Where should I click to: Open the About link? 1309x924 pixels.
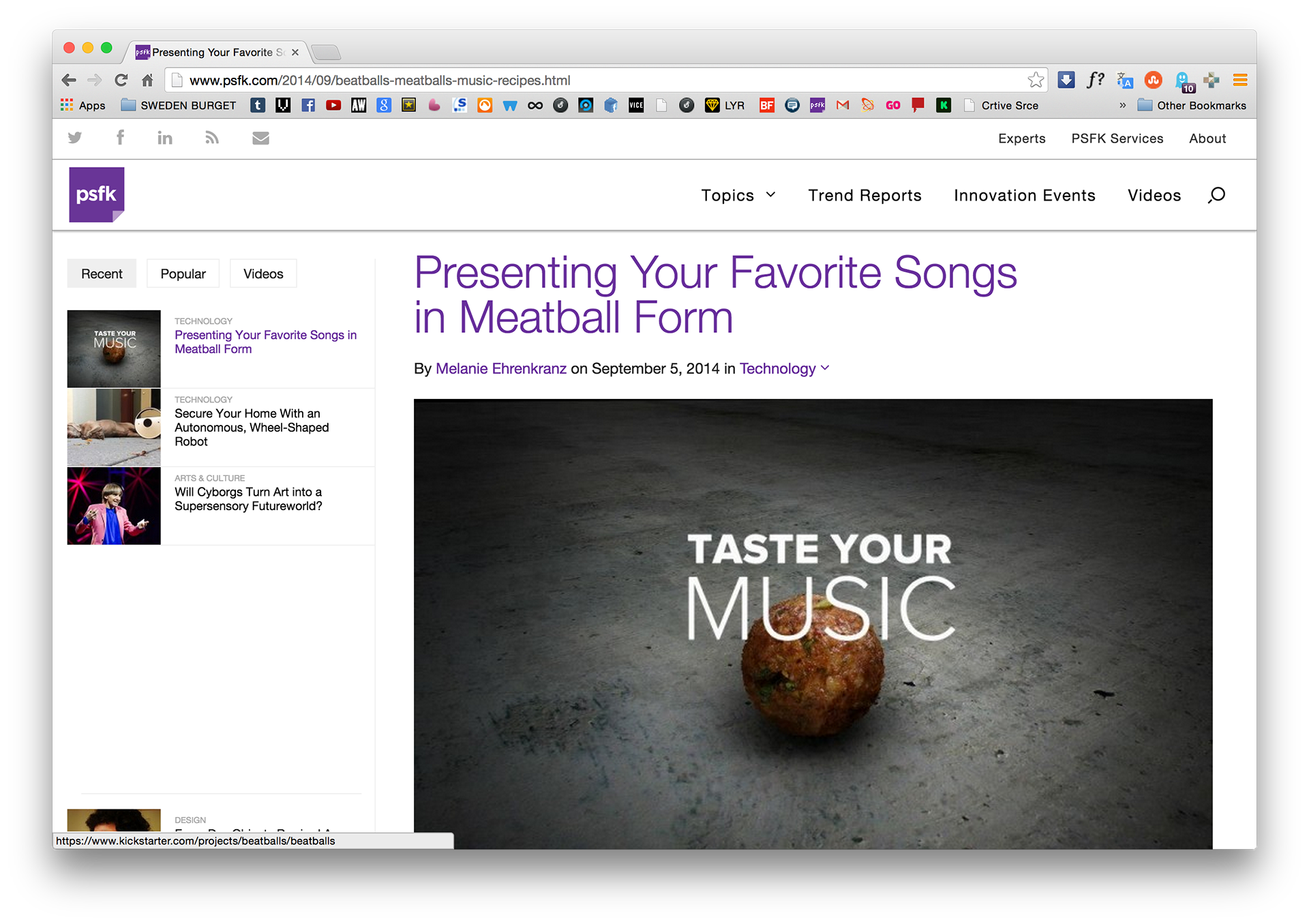(1207, 138)
